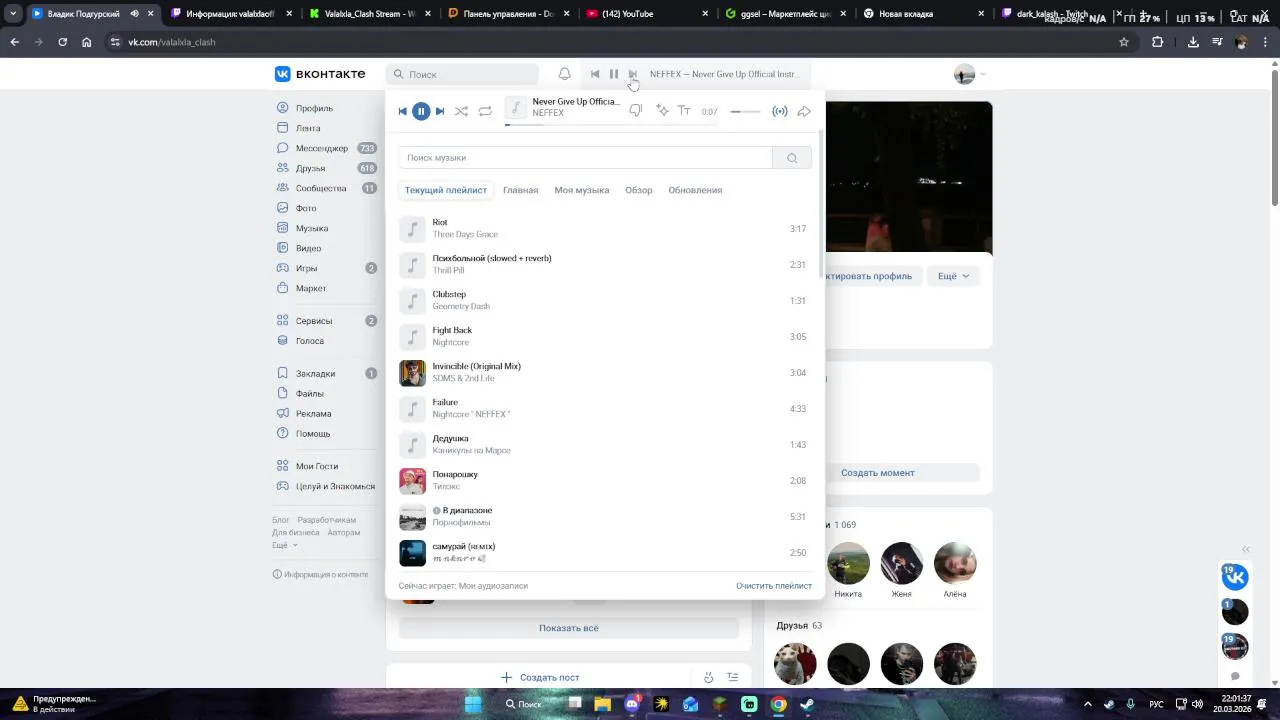The image size is (1280, 720).
Task: Expand the Ещё footer dropdown in sidebar
Action: 284,545
